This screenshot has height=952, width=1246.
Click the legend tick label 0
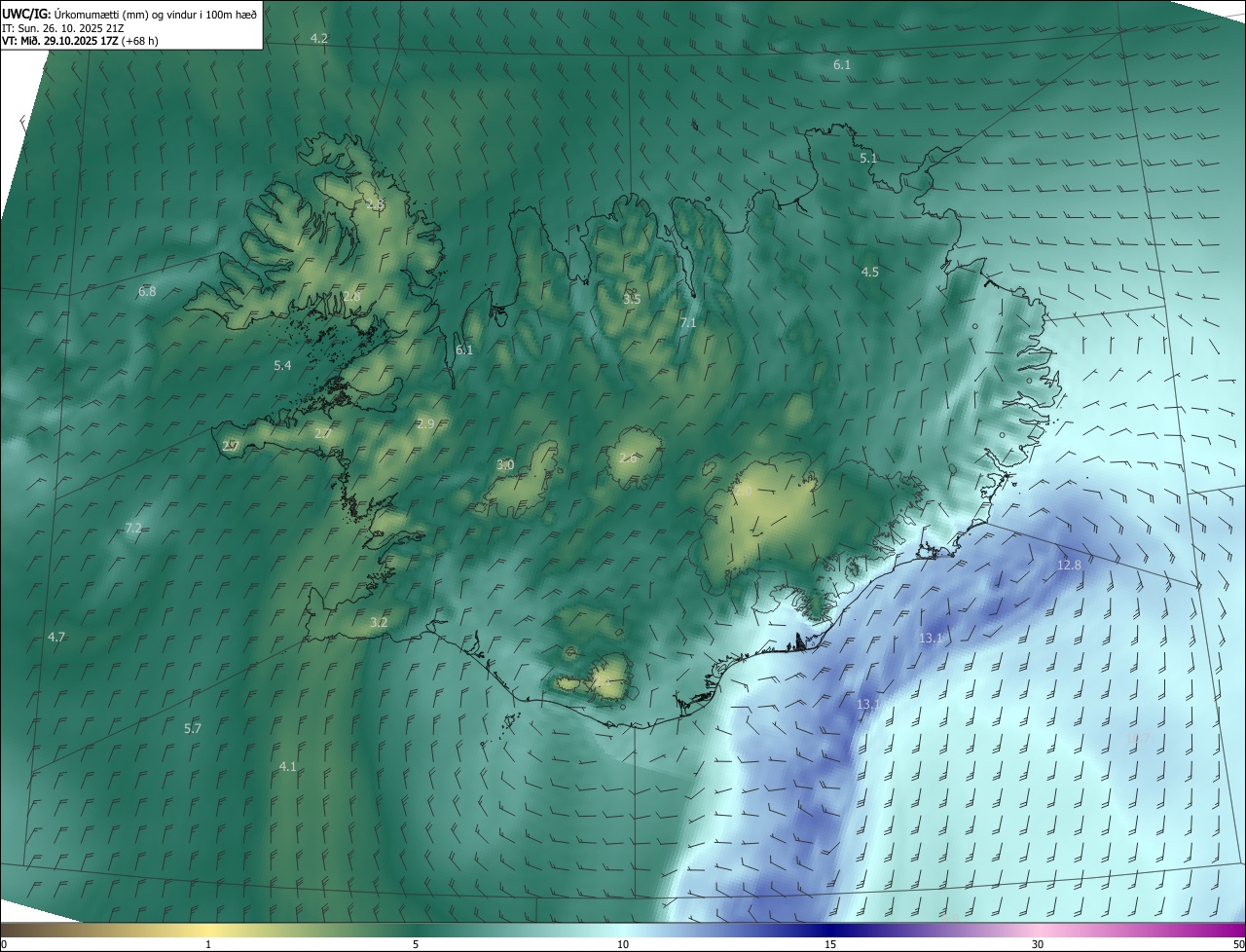tap(4, 944)
